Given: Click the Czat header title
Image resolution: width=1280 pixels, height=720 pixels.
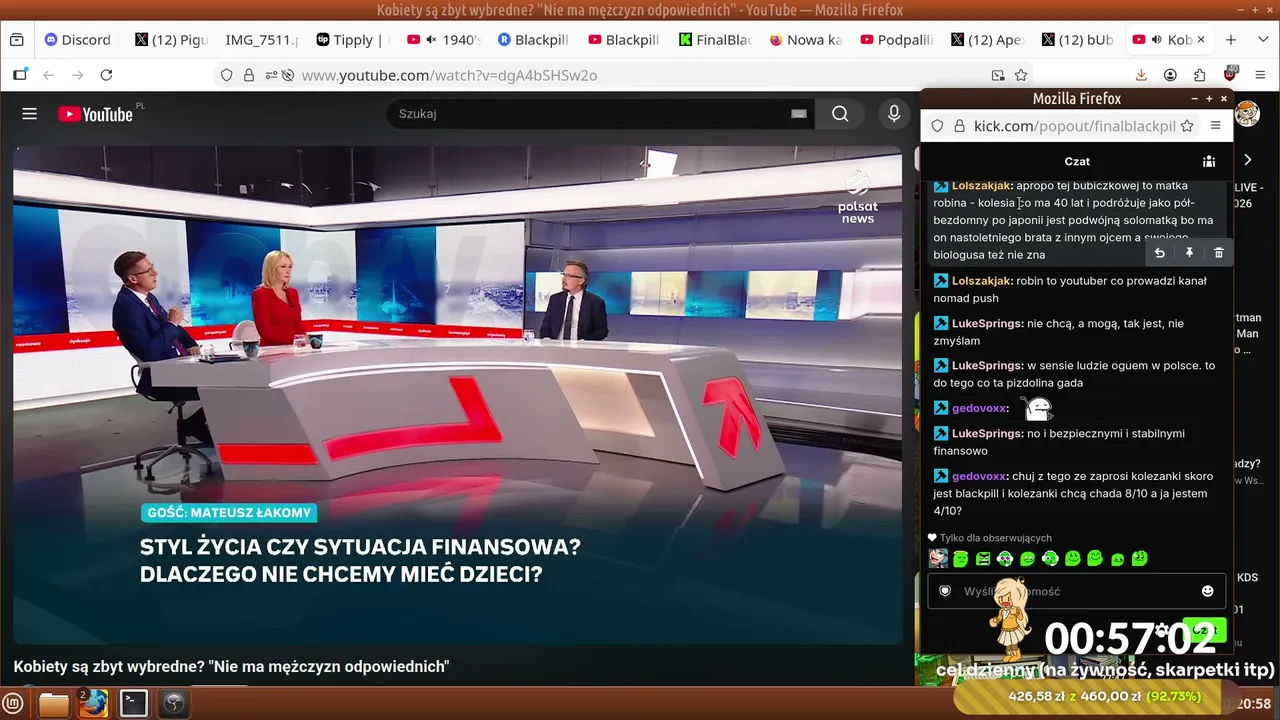Looking at the screenshot, I should coord(1077,161).
